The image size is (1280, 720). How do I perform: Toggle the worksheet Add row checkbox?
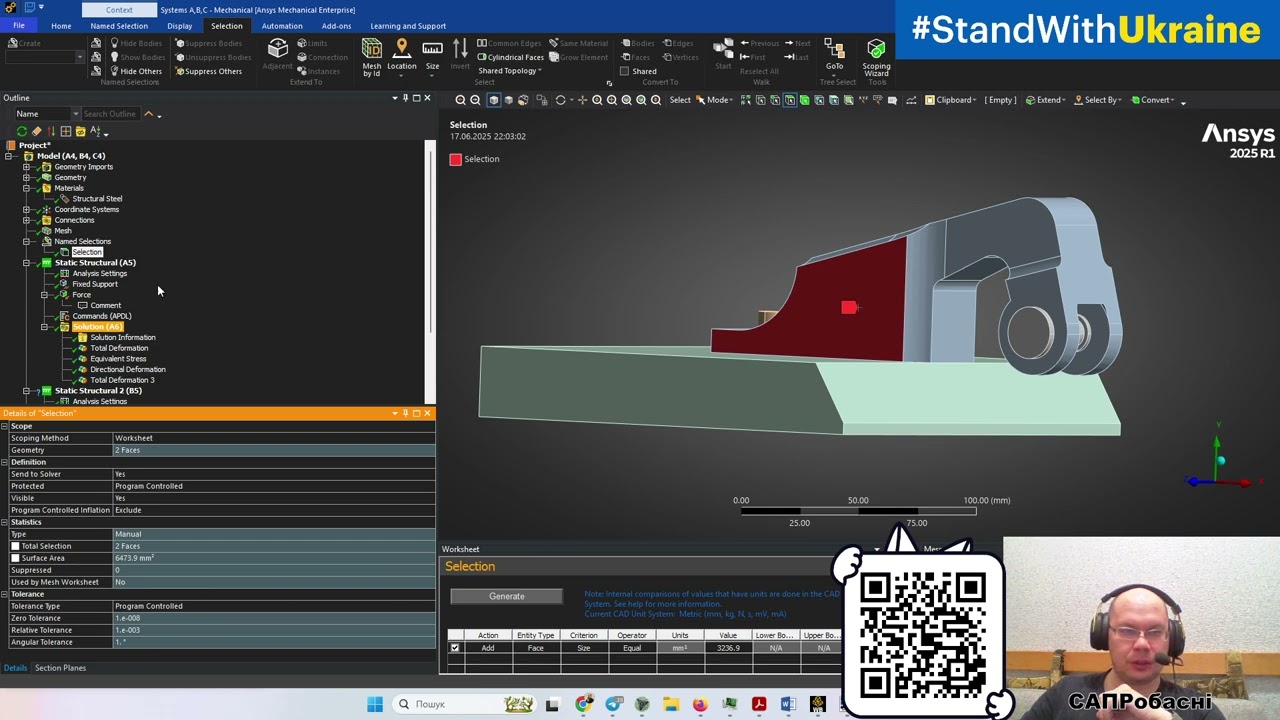pyautogui.click(x=455, y=648)
